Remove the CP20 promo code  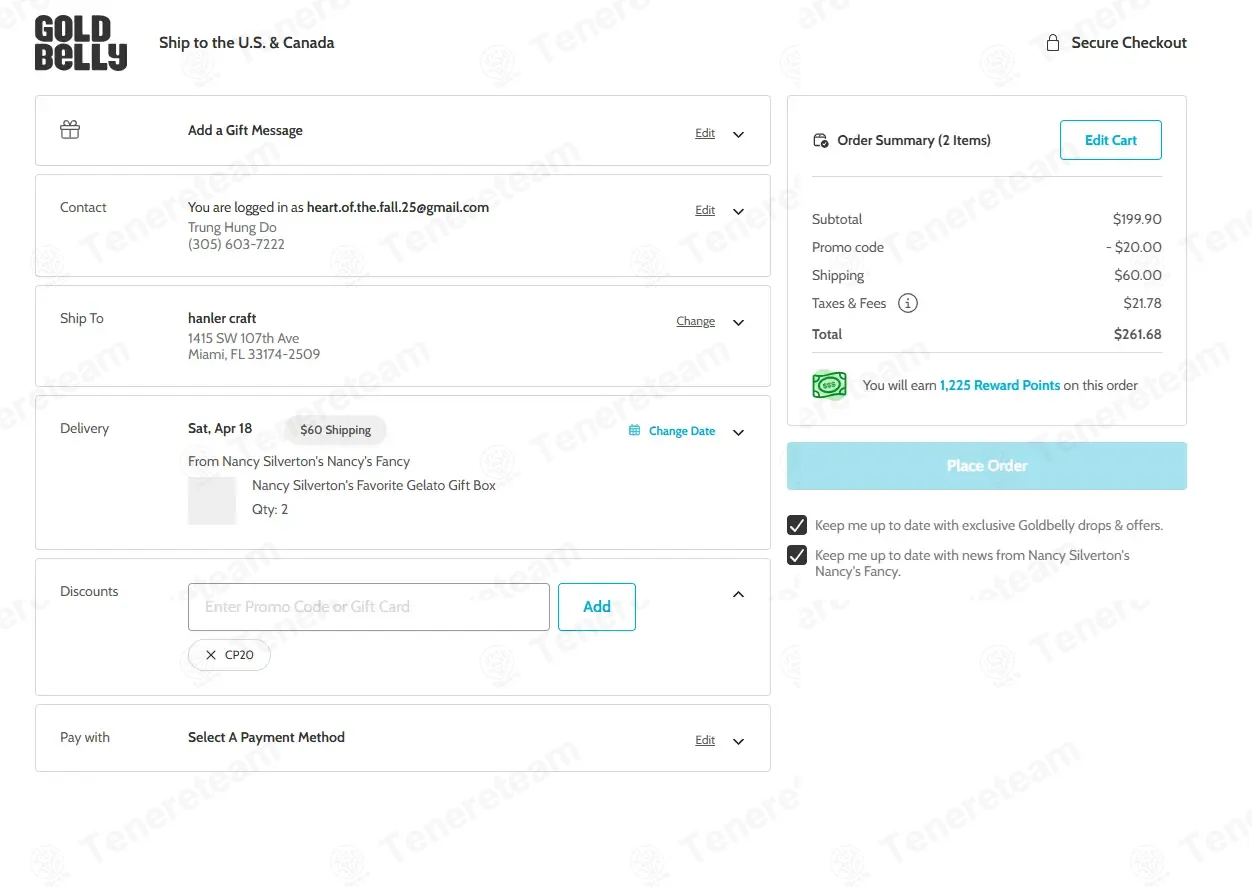(x=210, y=655)
